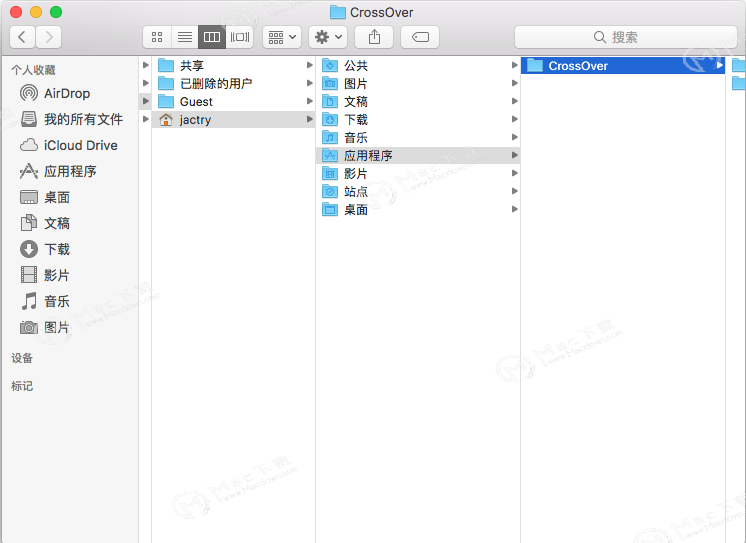Image resolution: width=746 pixels, height=543 pixels.
Task: Switch to list view
Action: (x=185, y=37)
